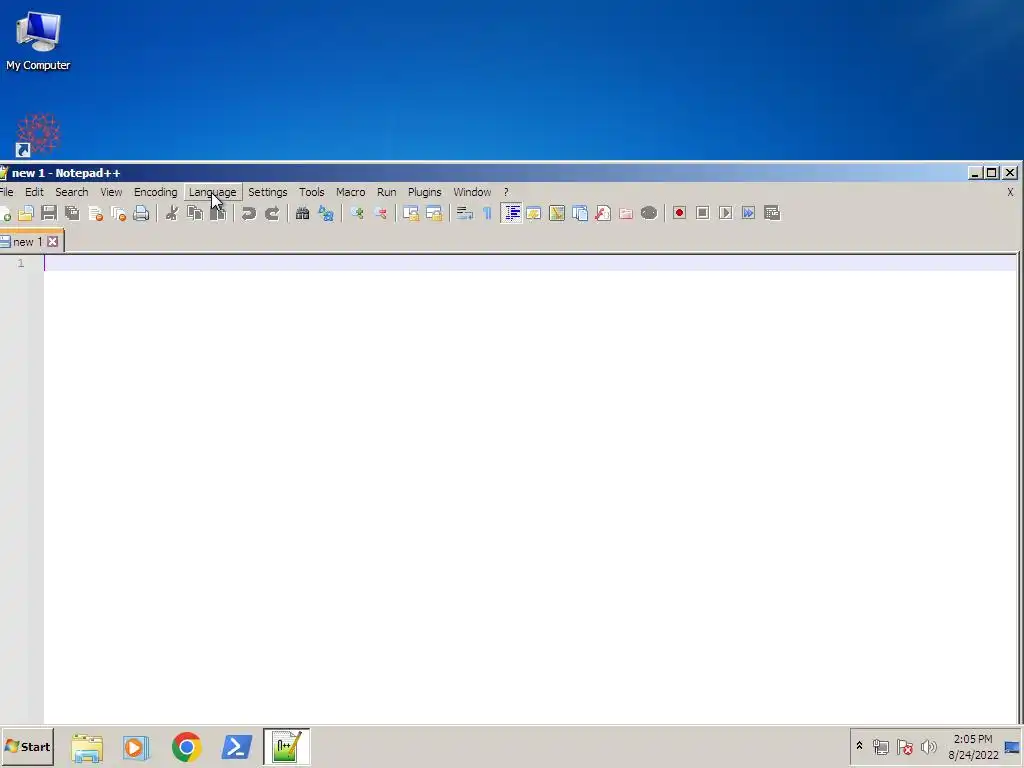Click the Notepad++ taskbar button
1024x768 pixels.
point(287,746)
